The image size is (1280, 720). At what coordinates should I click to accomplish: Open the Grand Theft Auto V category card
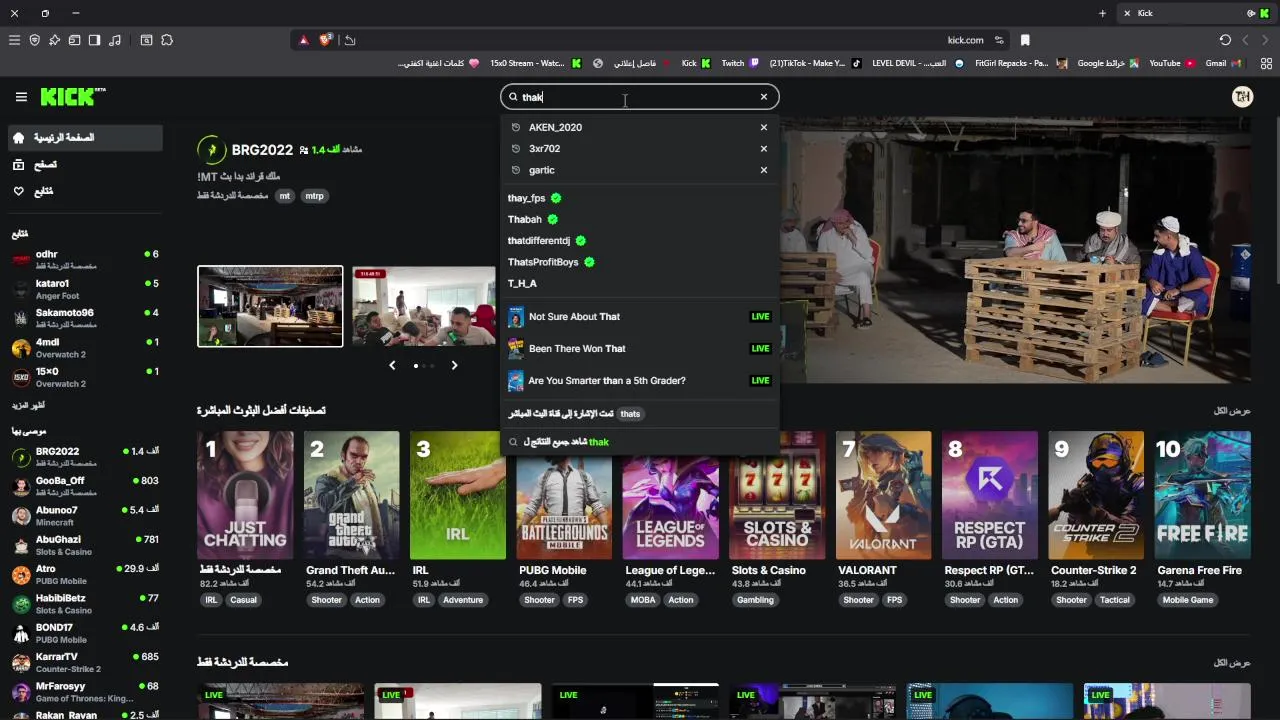[351, 495]
